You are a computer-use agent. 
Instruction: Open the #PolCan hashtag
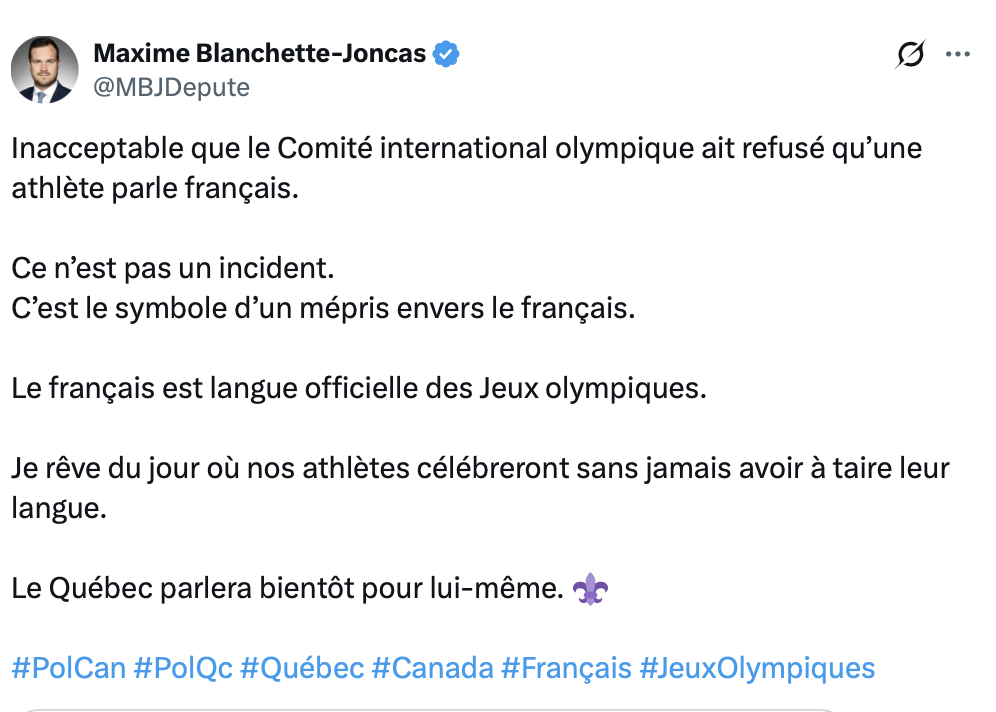coord(68,667)
